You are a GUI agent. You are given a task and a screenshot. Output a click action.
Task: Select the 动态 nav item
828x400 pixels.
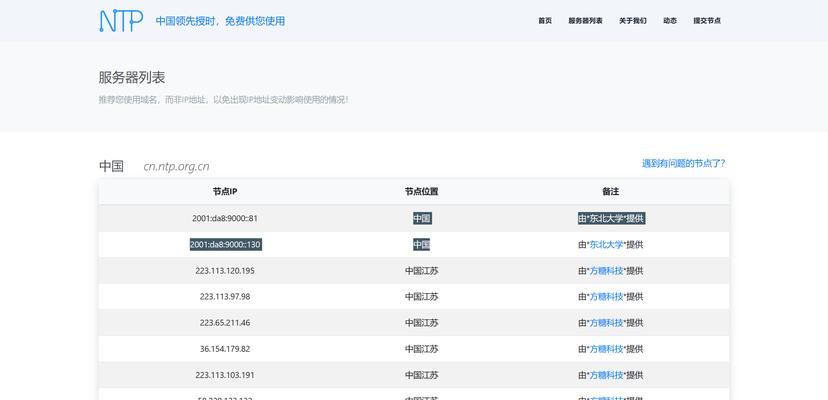pos(670,21)
